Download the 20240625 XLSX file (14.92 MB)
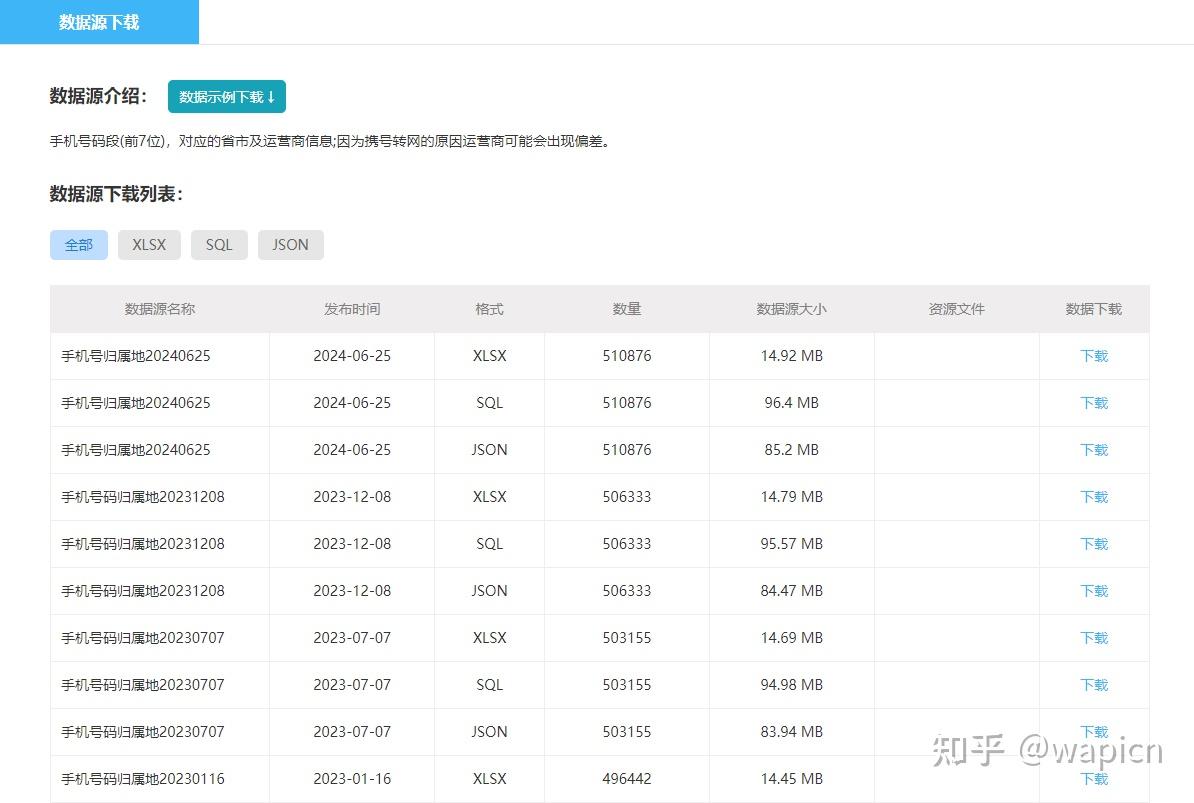The image size is (1194, 803). (x=1094, y=356)
